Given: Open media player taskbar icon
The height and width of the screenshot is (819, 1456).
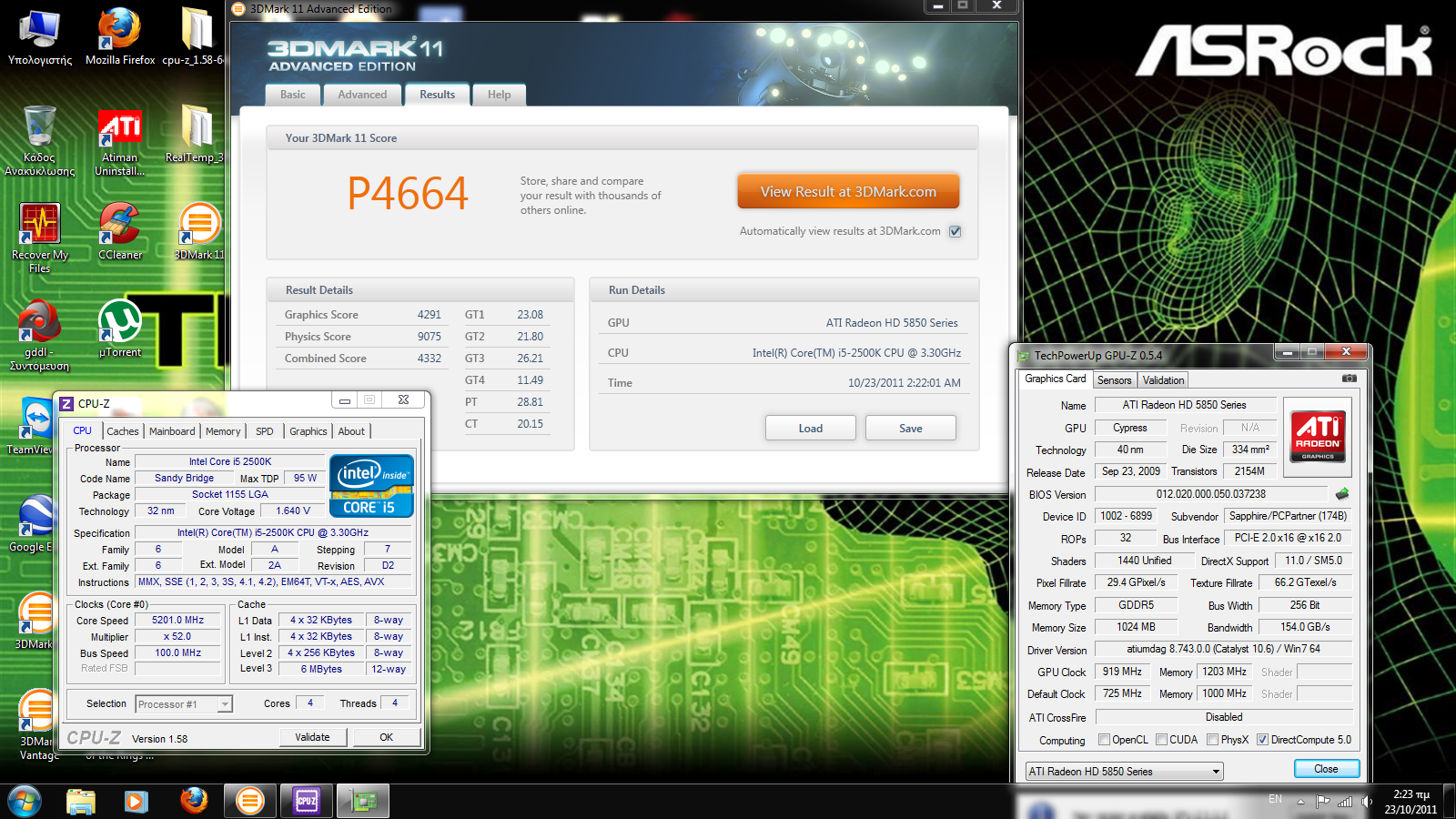Looking at the screenshot, I should click(x=136, y=801).
